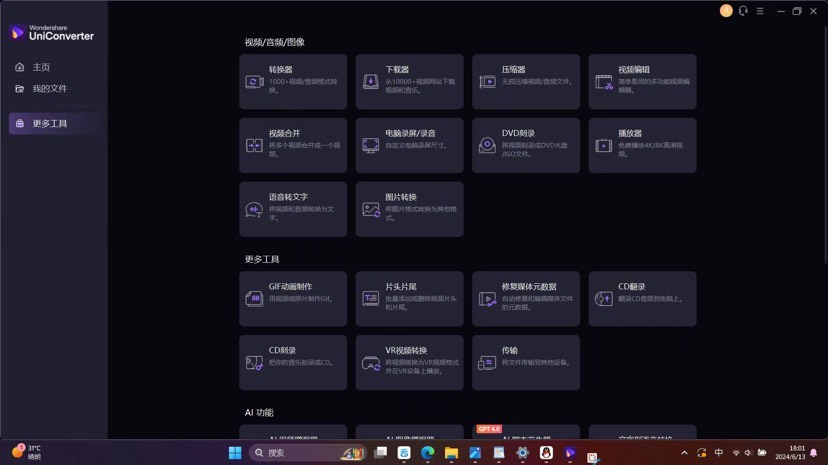
Task: Select the 视频合并 merger tool
Action: tap(293, 145)
